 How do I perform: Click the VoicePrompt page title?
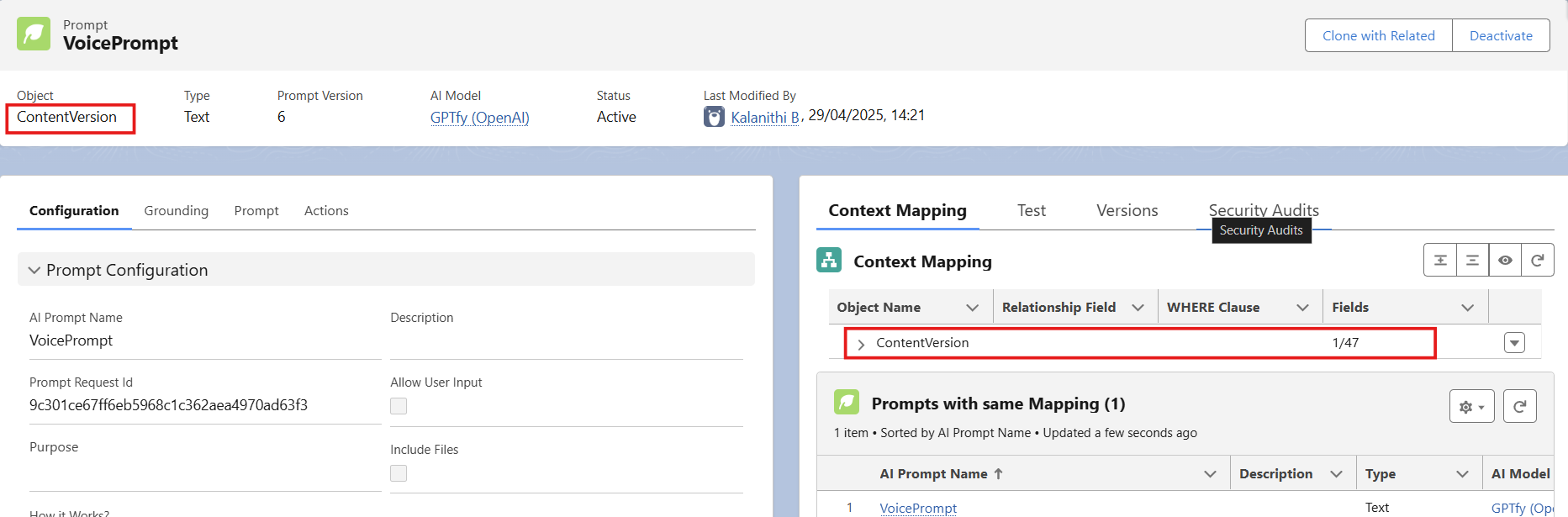click(120, 43)
